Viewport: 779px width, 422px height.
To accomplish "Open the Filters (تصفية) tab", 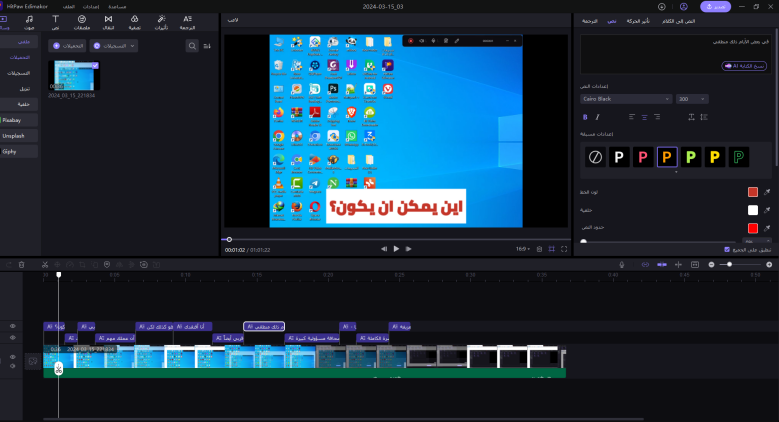I will click(x=134, y=22).
